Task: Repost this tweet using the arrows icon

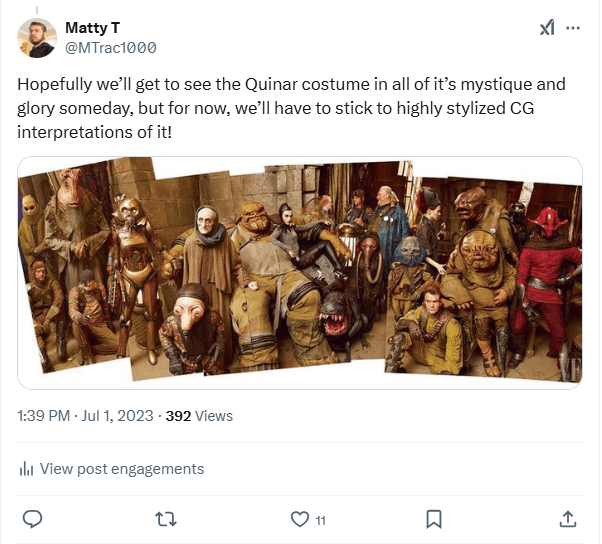Action: (167, 519)
